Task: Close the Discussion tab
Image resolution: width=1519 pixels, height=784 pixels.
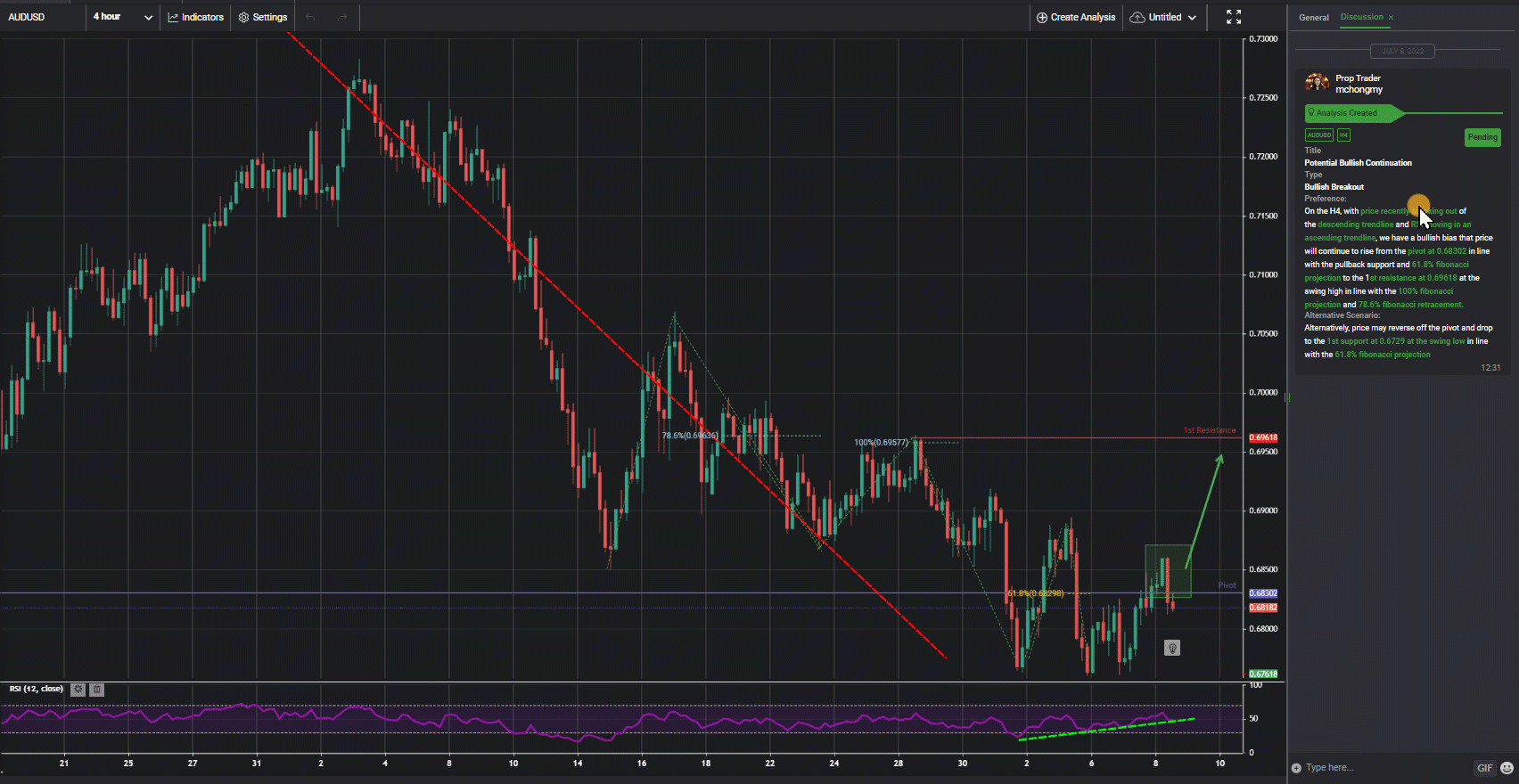Action: point(1391,17)
